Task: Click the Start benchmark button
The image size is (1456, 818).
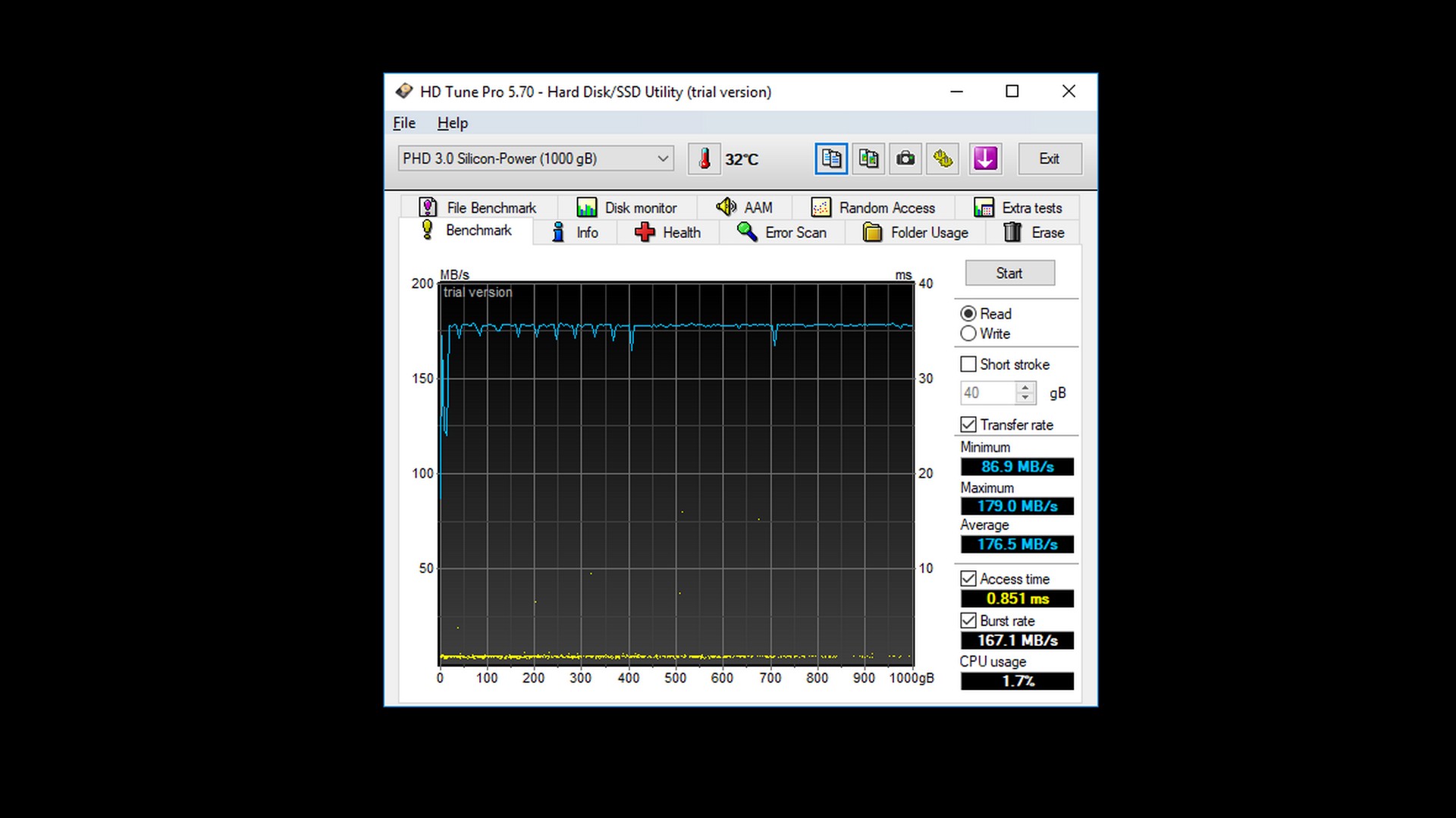Action: (1009, 273)
